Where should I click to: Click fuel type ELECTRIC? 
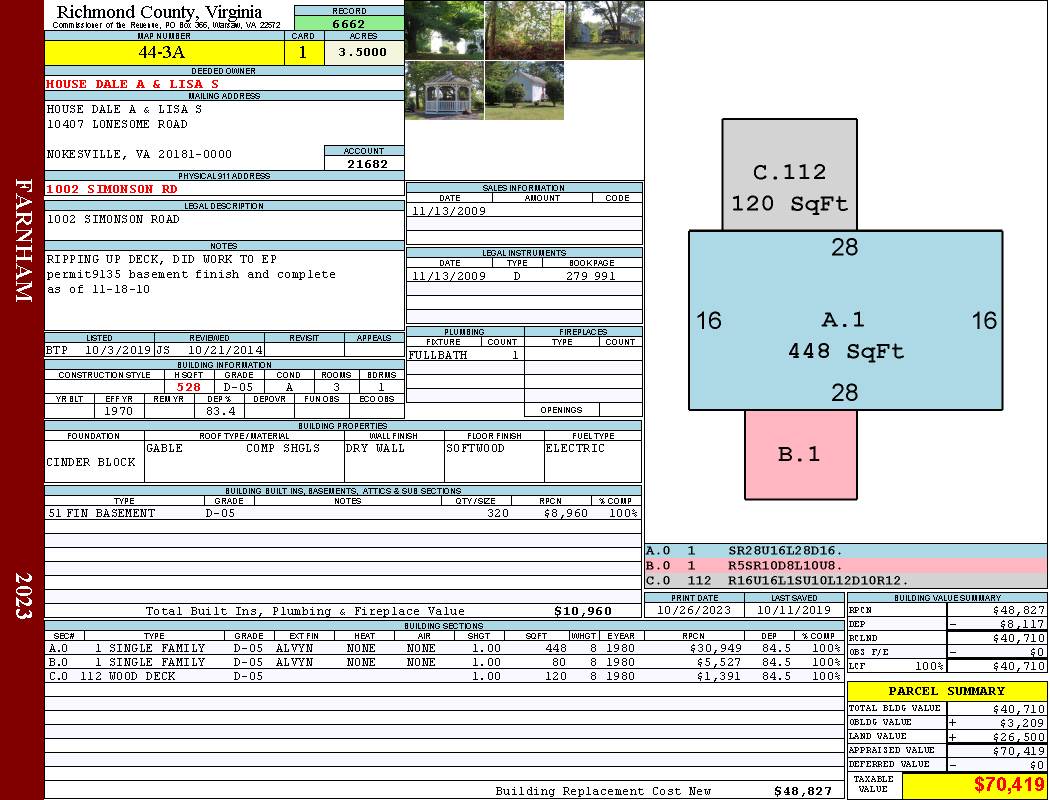point(575,448)
